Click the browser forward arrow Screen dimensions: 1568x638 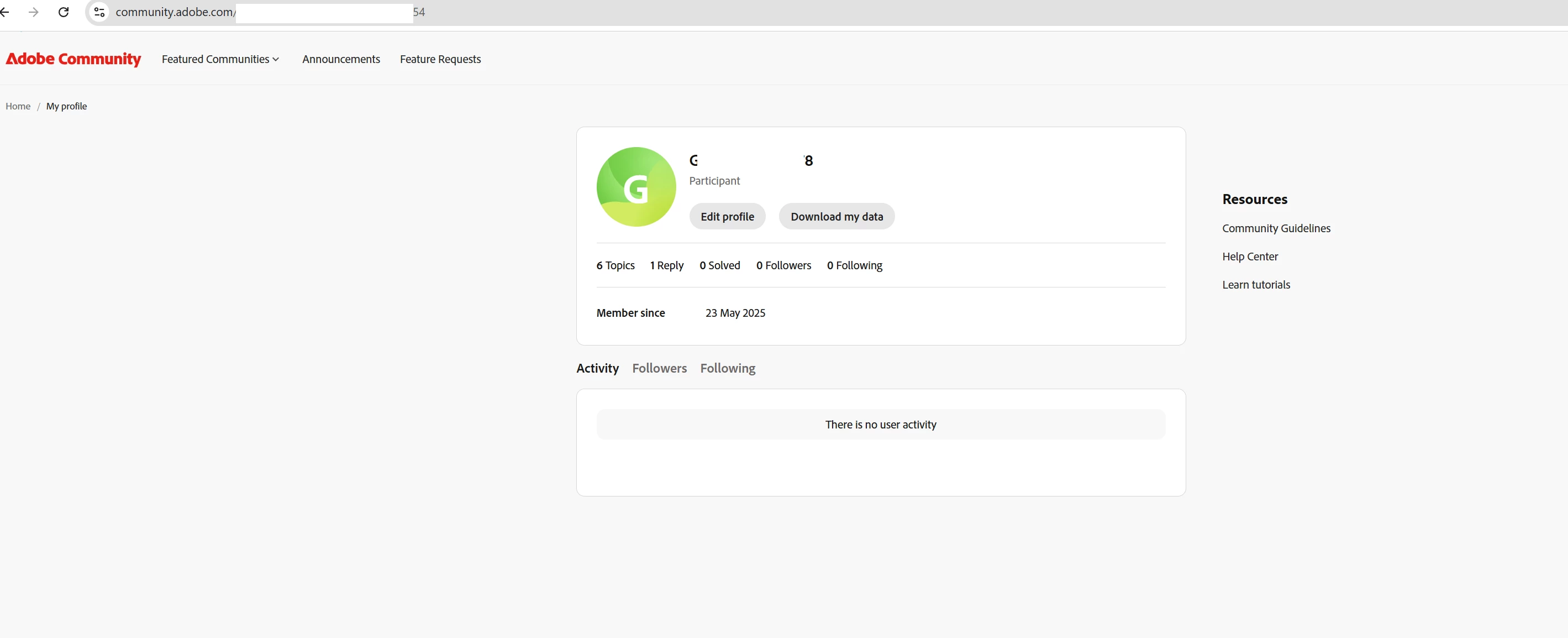[x=34, y=12]
